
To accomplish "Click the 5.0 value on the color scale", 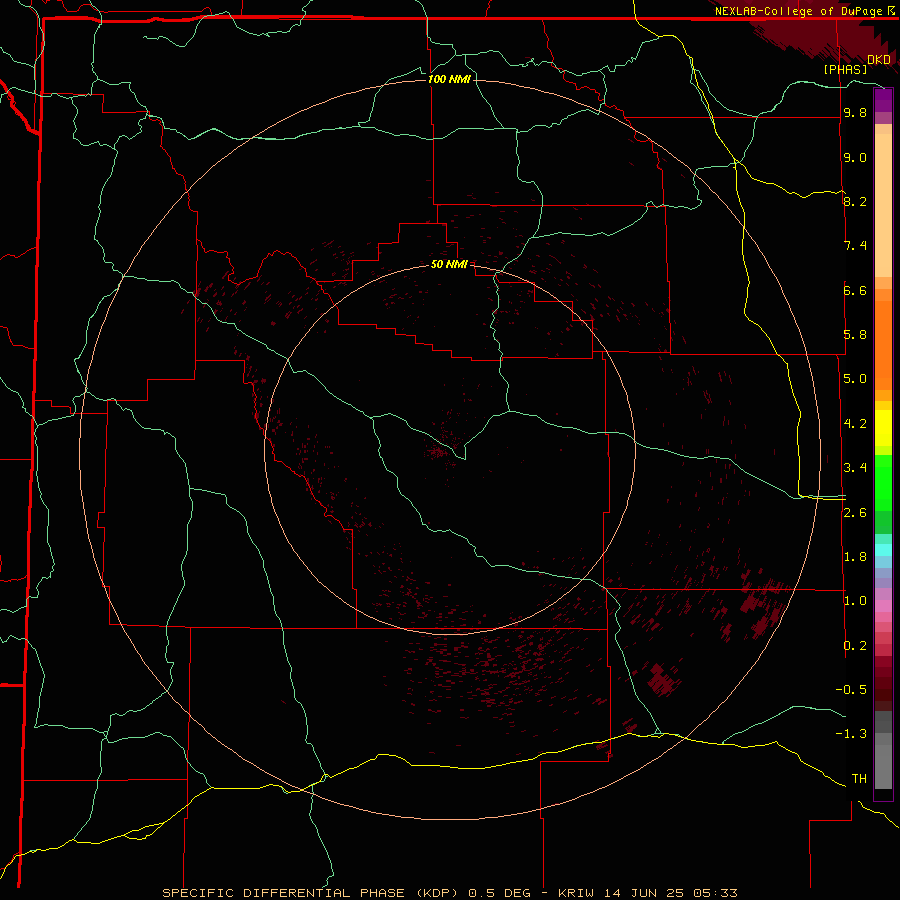I will [855, 379].
